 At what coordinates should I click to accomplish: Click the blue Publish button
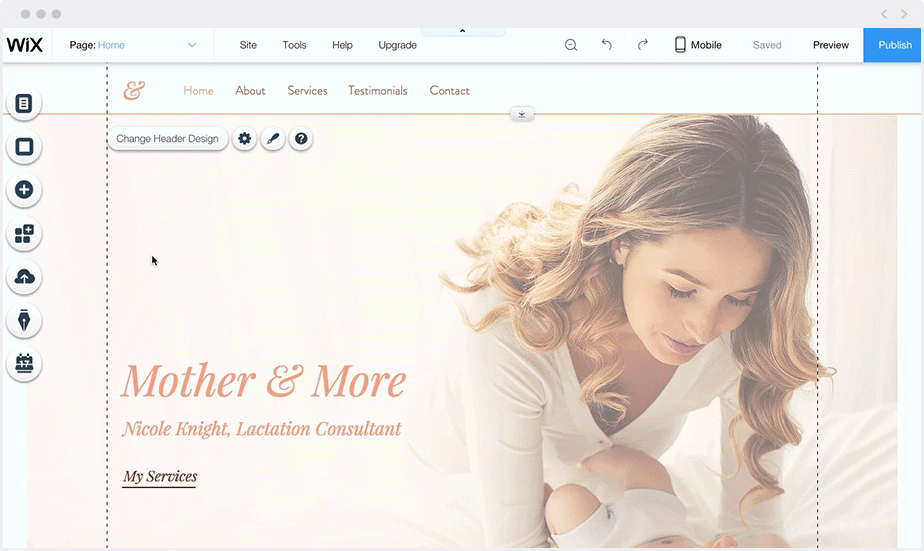coord(893,45)
